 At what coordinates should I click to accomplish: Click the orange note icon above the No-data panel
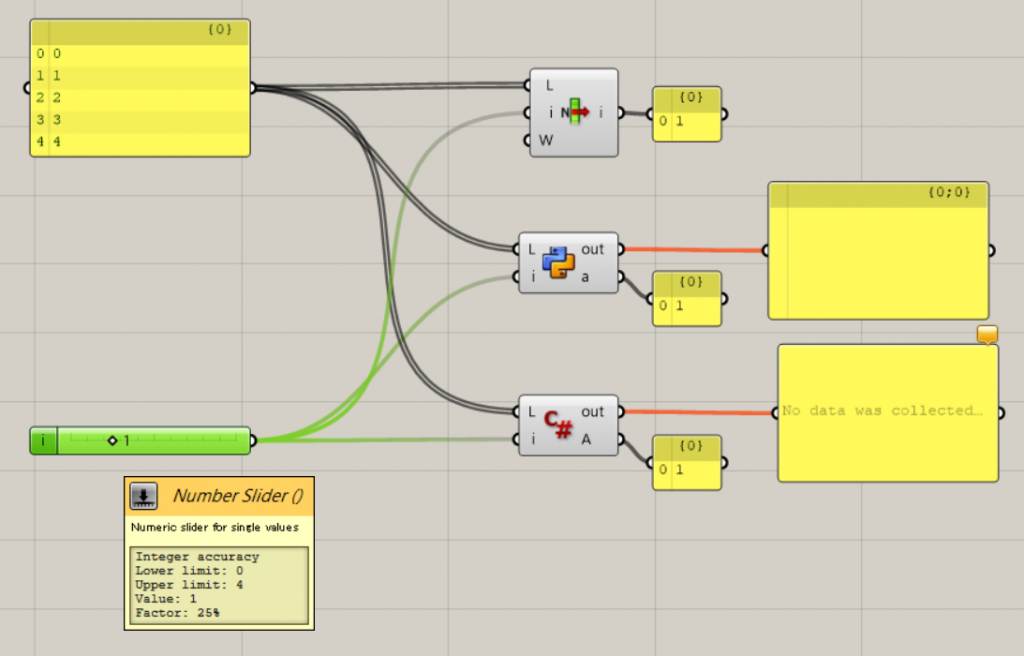(x=986, y=335)
